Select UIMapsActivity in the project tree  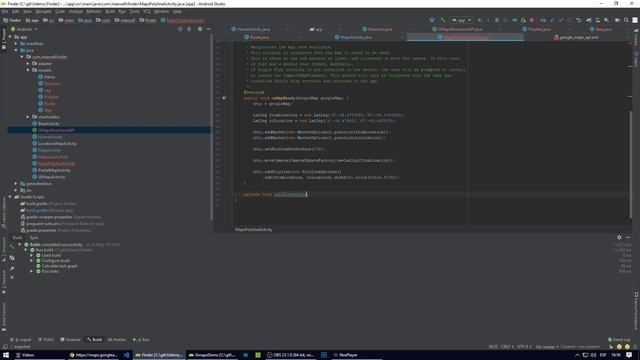[x=49, y=177]
